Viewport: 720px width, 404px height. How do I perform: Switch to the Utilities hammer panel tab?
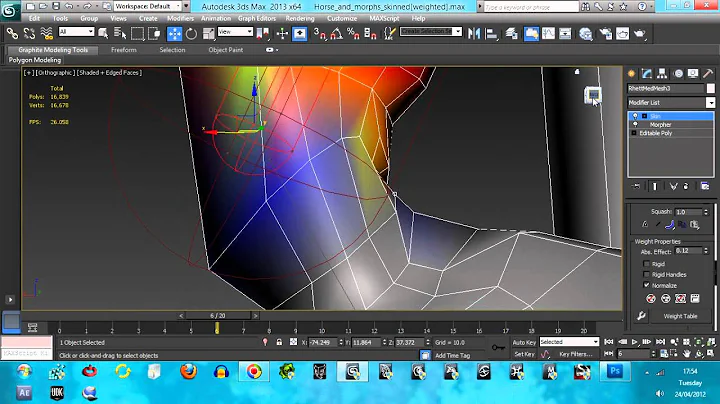coord(708,73)
